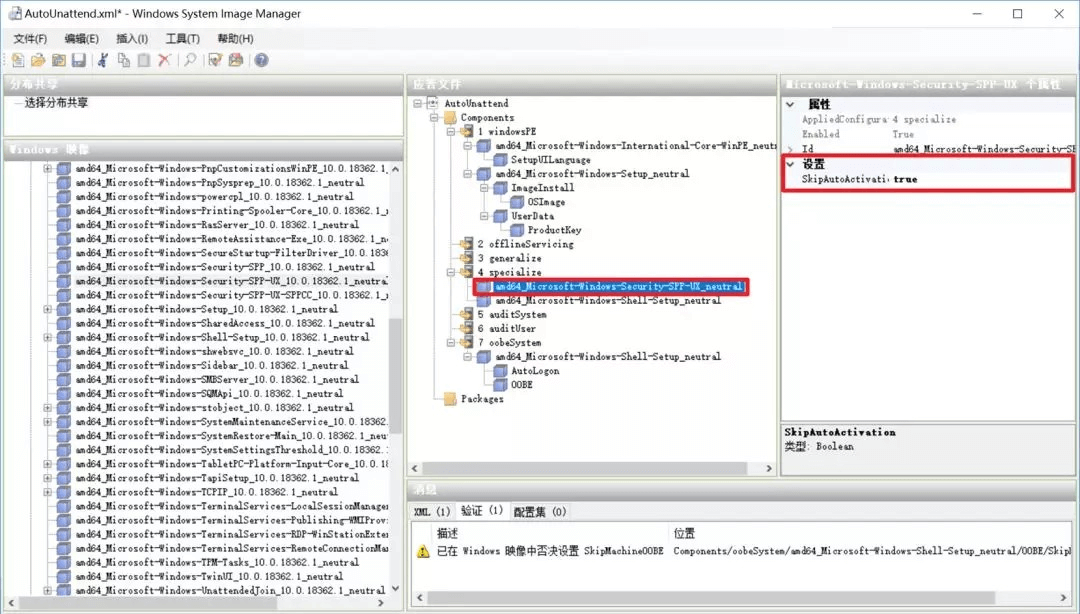Click the Open Answer File folder icon
This screenshot has width=1080, height=614.
[x=38, y=61]
